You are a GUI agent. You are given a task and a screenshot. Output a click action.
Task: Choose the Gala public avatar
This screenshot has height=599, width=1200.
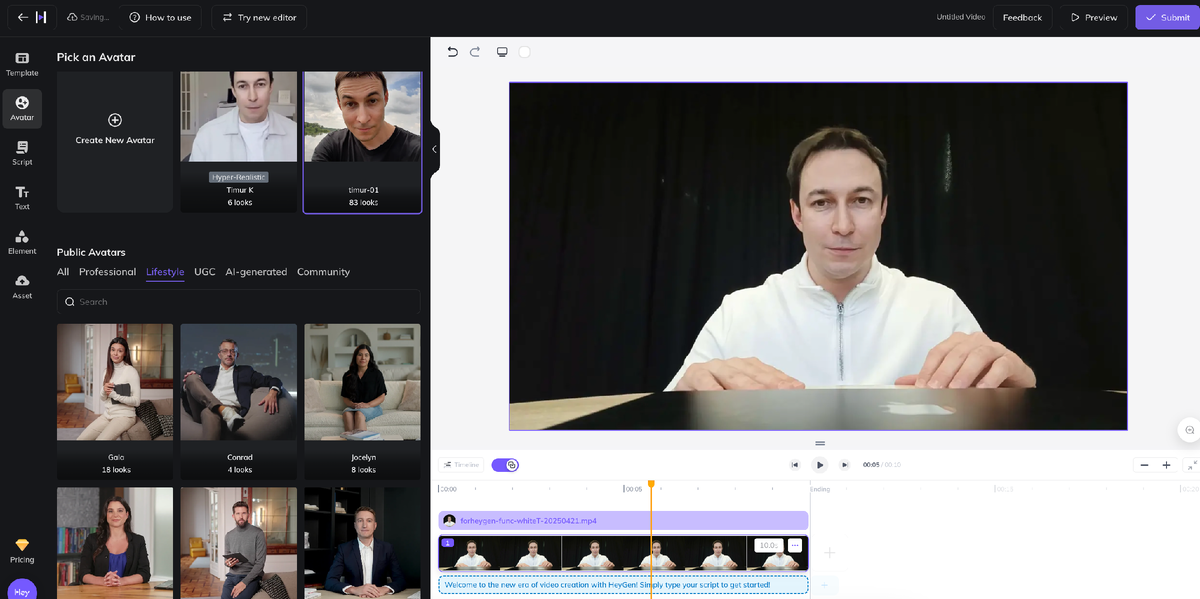[115, 402]
